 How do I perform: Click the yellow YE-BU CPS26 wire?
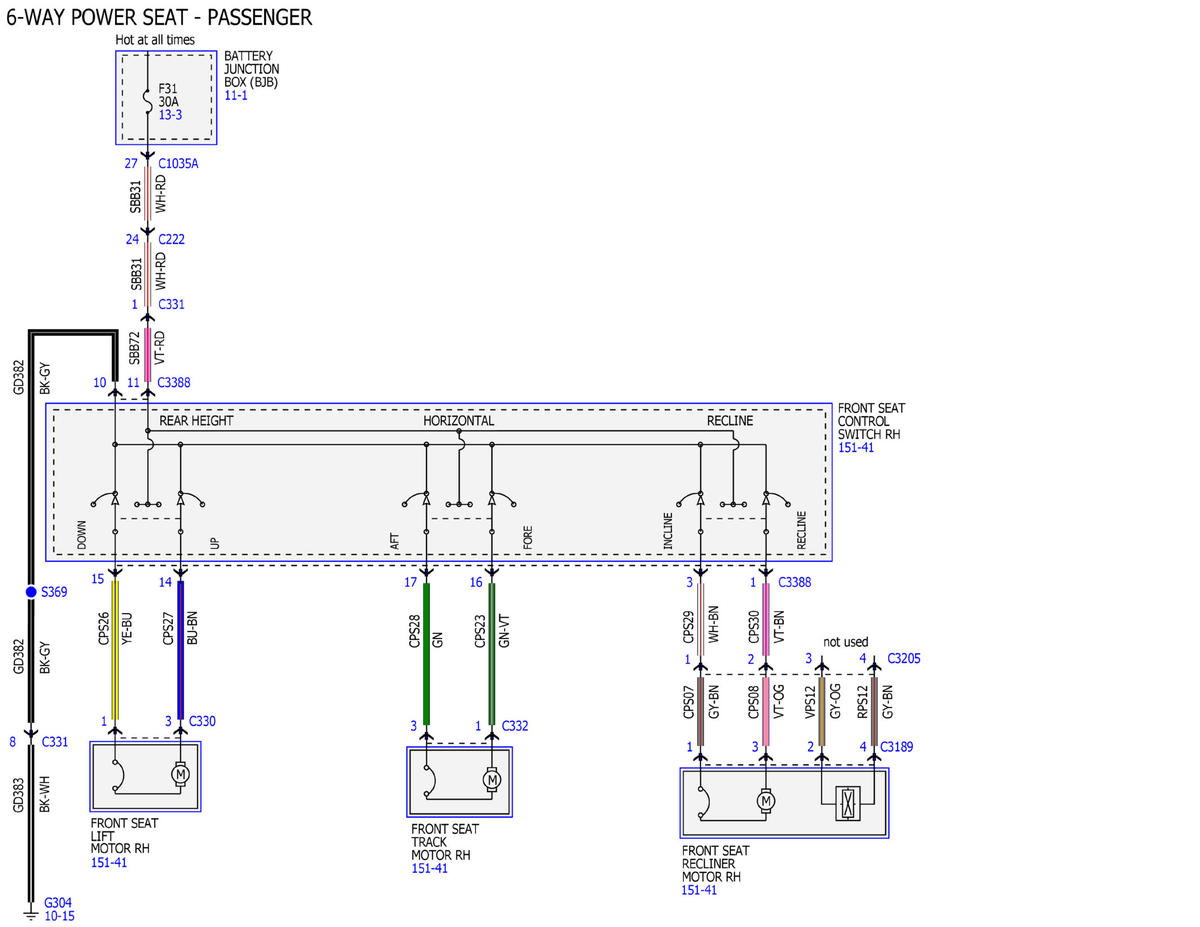(115, 650)
